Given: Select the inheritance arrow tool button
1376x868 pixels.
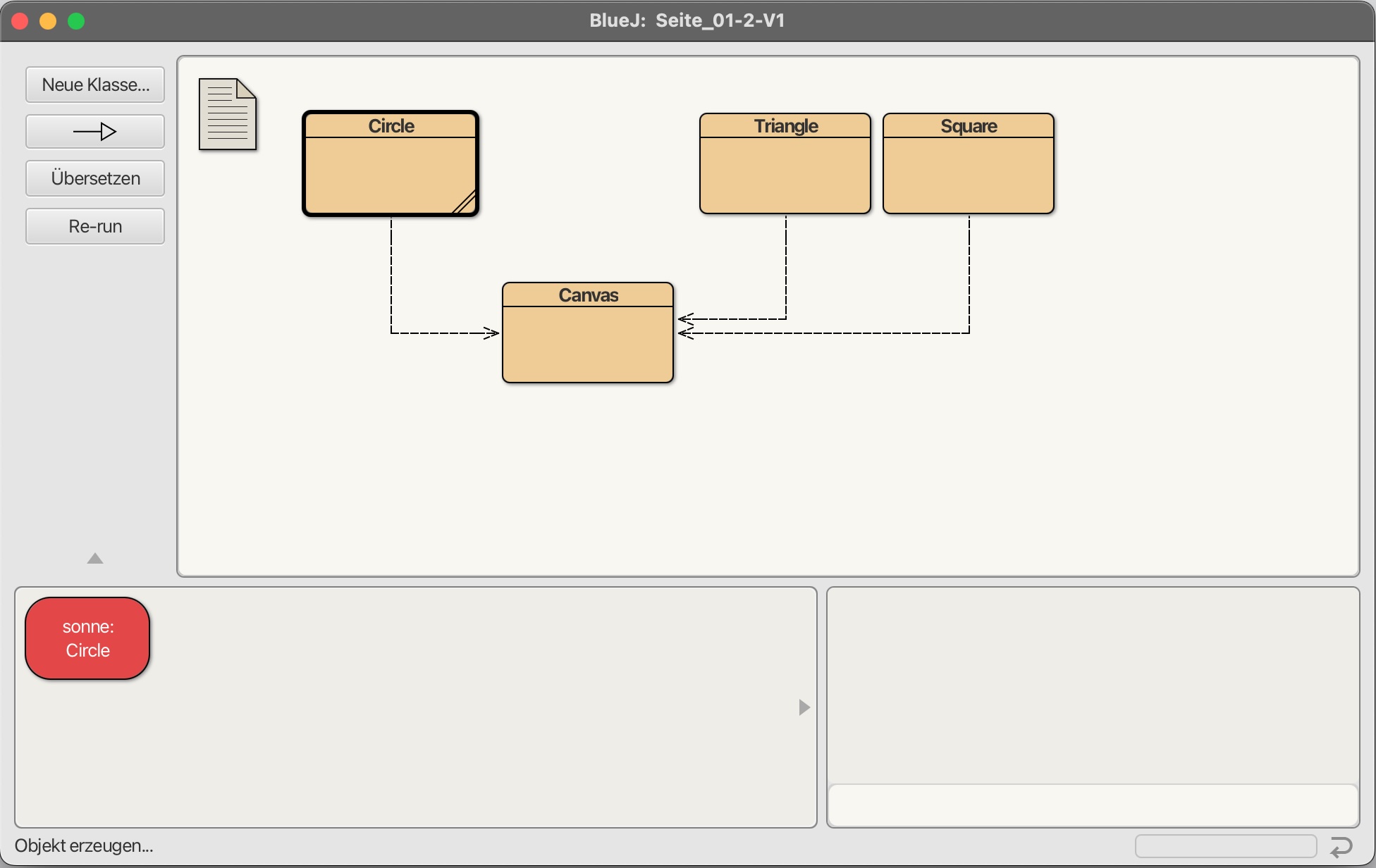Looking at the screenshot, I should tap(95, 132).
